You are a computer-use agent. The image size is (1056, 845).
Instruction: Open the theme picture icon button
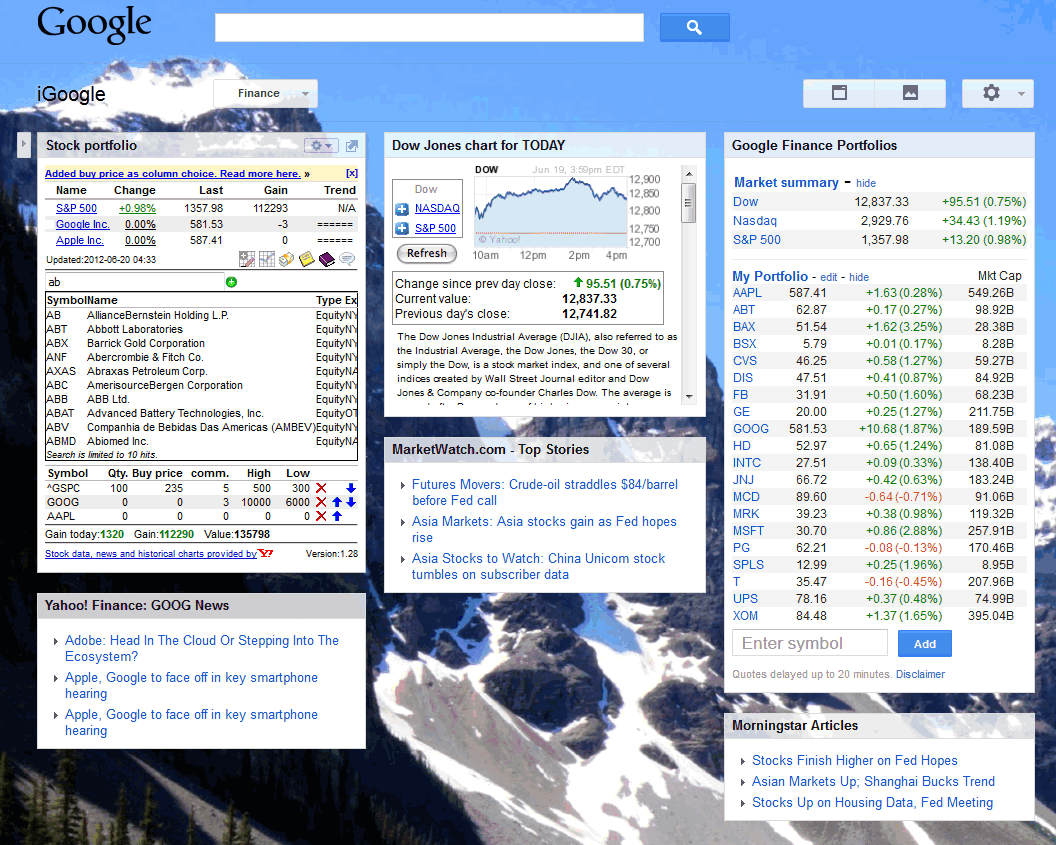[x=910, y=93]
